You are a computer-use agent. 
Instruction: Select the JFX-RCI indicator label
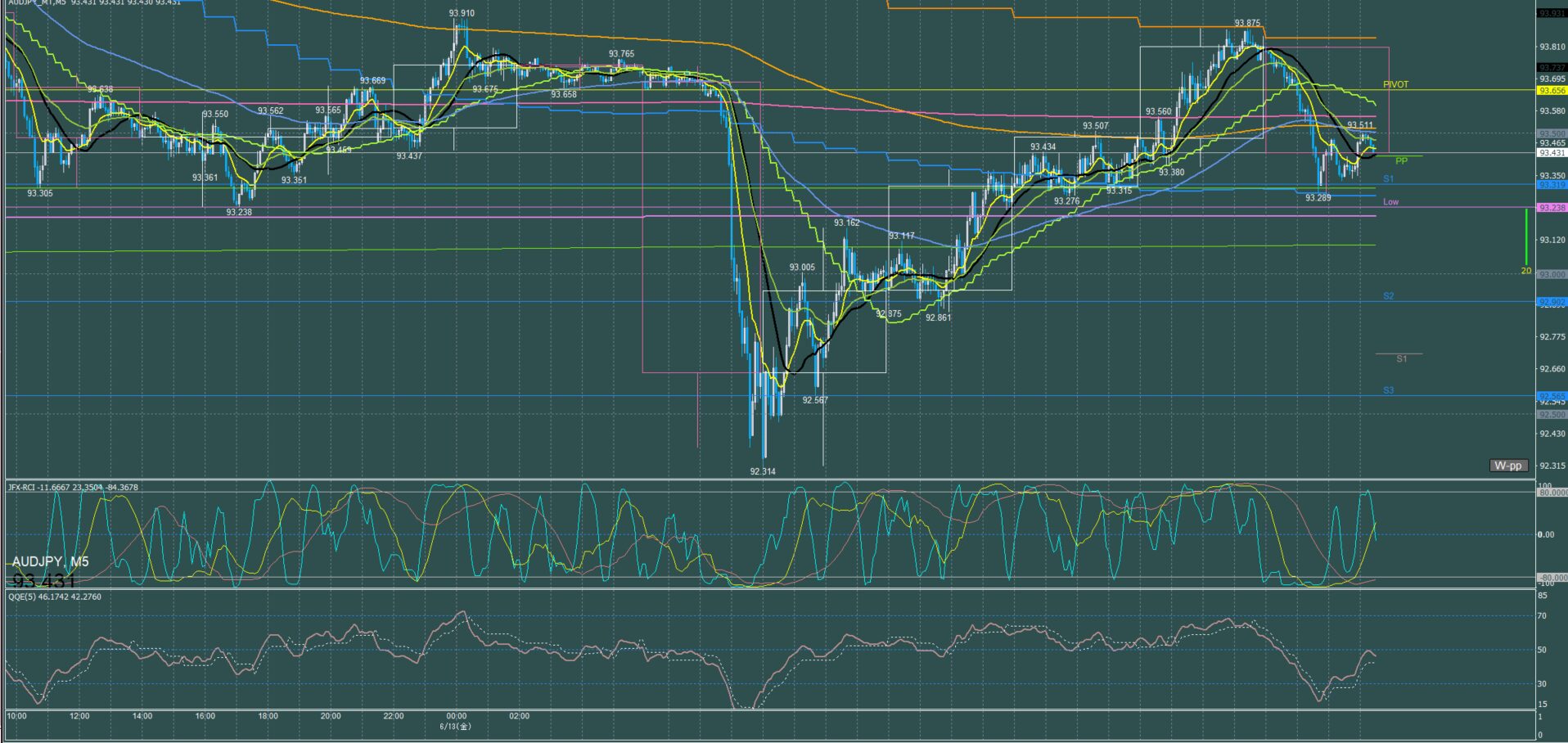tap(73, 487)
